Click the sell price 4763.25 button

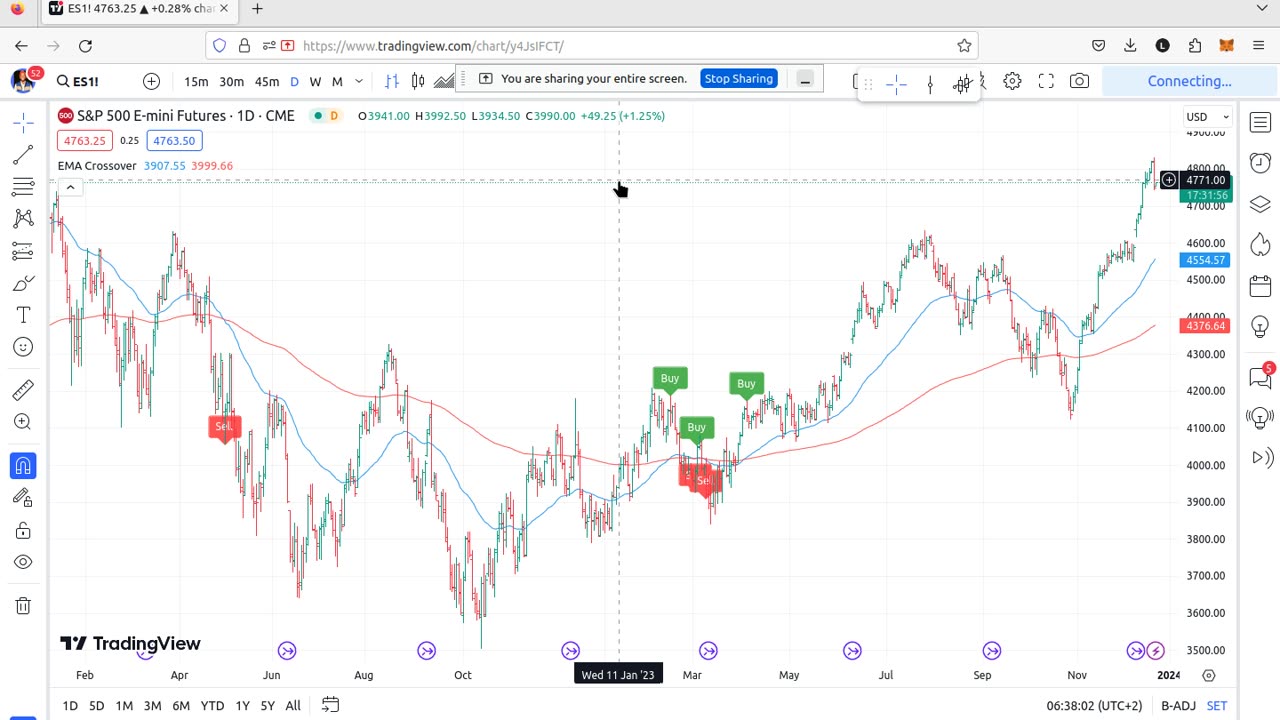click(x=84, y=141)
